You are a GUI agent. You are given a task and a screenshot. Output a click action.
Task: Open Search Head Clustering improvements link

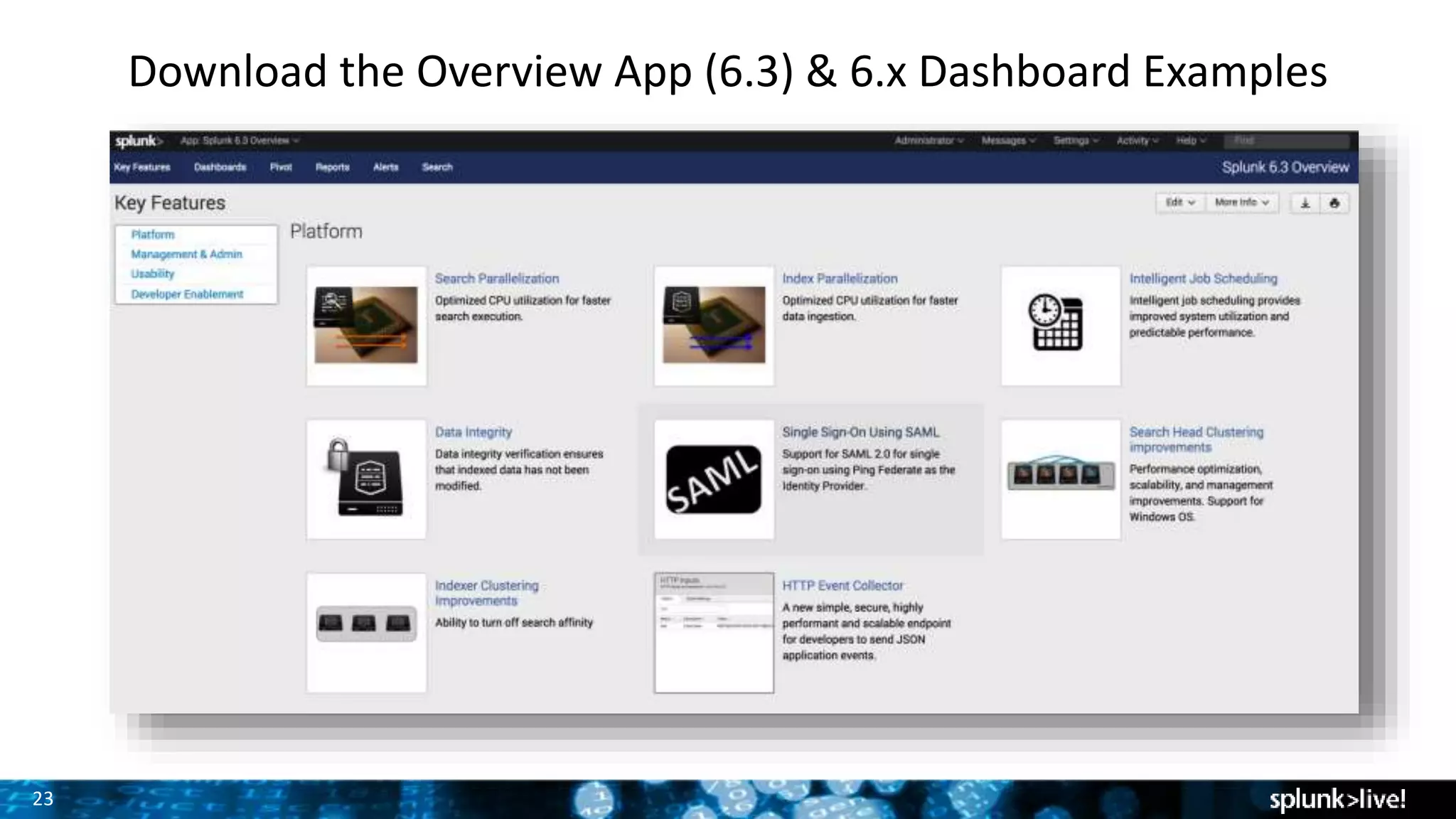[x=1197, y=439]
